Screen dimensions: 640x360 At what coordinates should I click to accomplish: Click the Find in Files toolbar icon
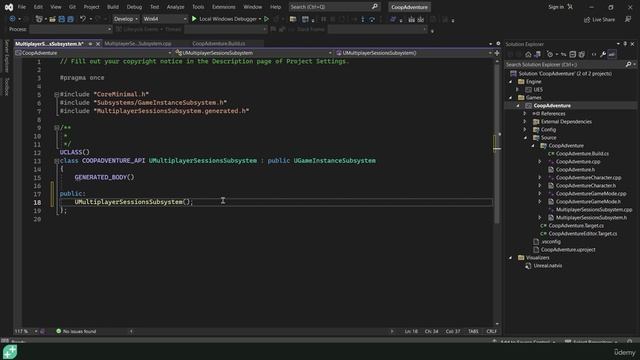coord(293,19)
